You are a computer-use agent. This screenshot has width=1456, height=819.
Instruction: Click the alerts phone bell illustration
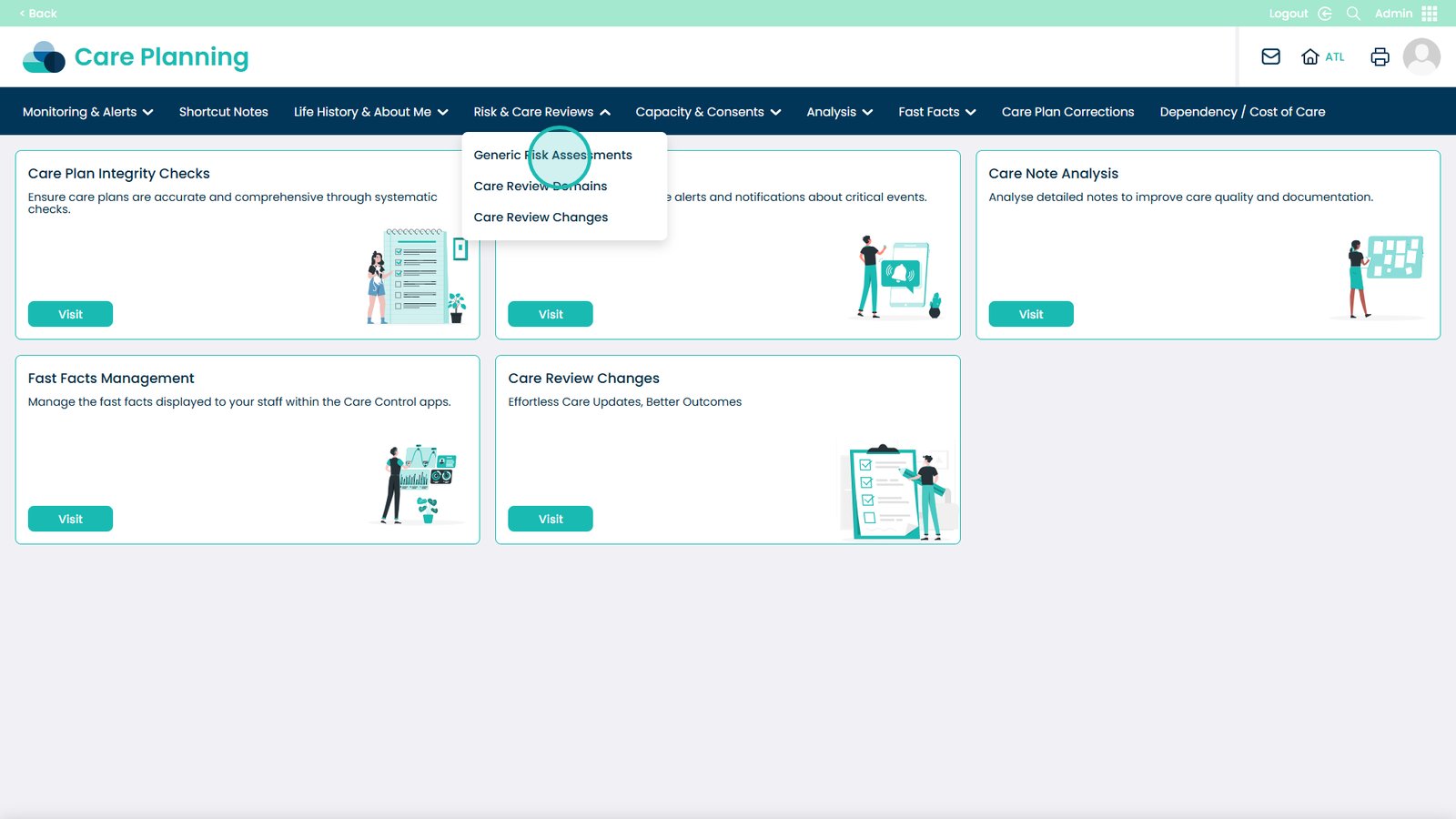(x=899, y=278)
